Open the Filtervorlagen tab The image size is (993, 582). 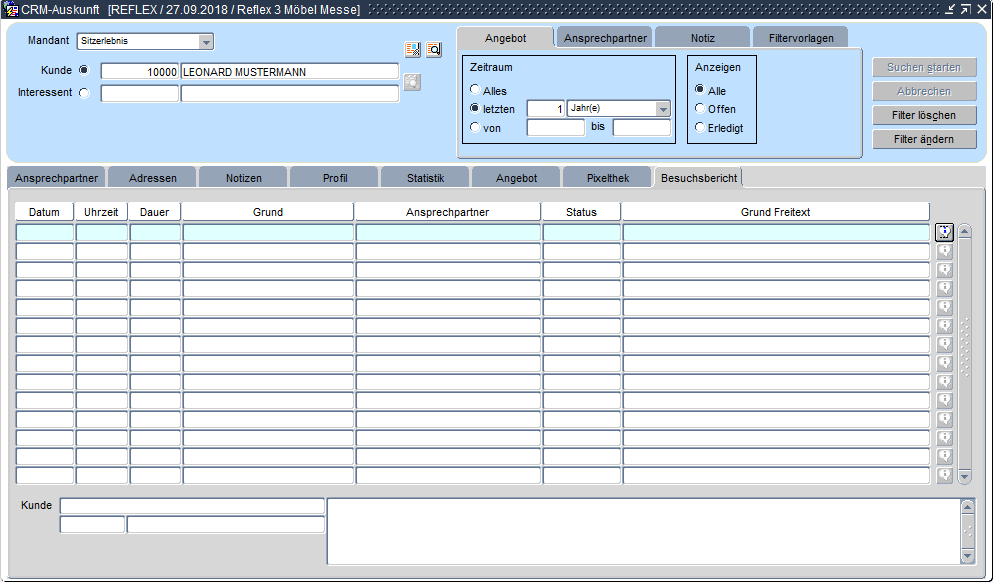(800, 38)
